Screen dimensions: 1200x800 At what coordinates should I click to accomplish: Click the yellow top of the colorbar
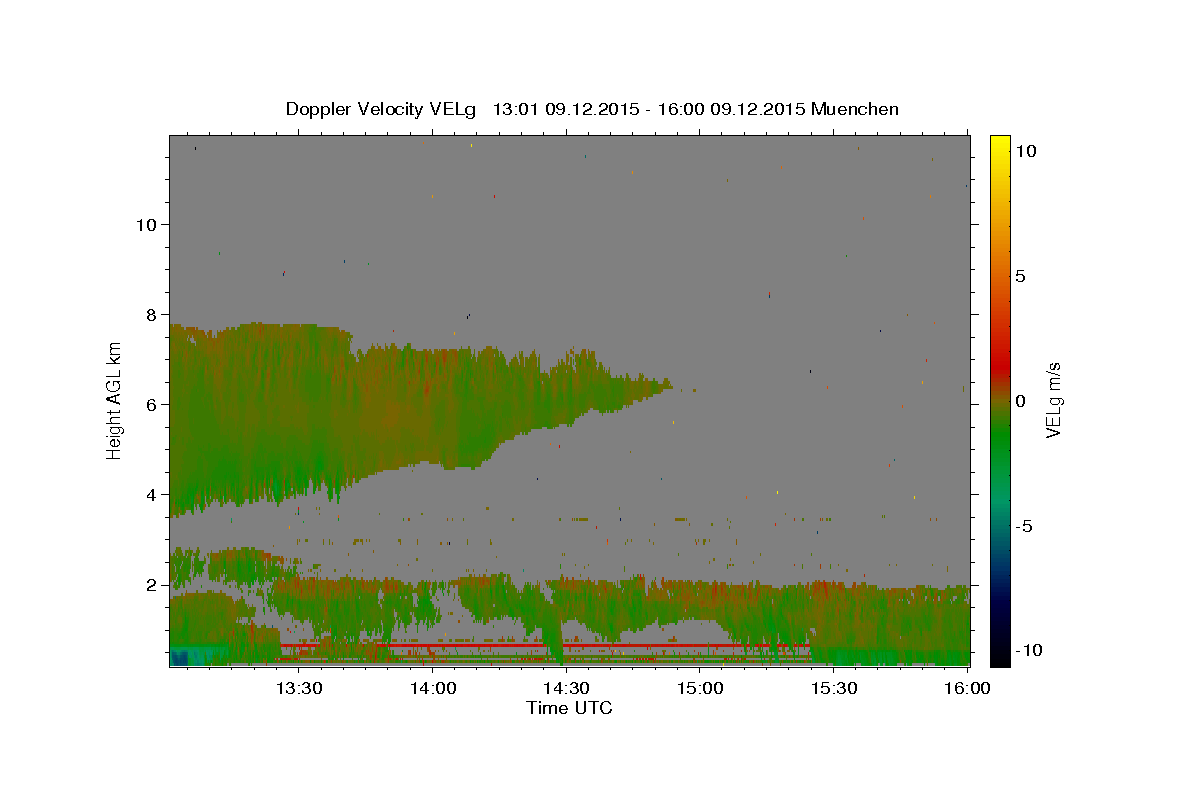coord(999,140)
